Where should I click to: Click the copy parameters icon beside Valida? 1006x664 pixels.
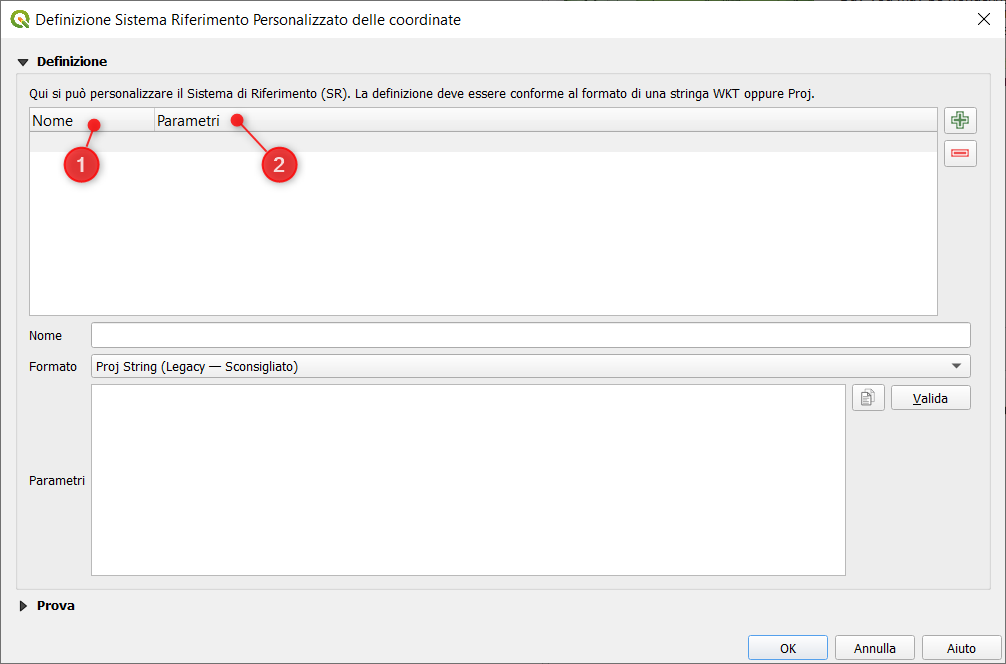(x=868, y=398)
